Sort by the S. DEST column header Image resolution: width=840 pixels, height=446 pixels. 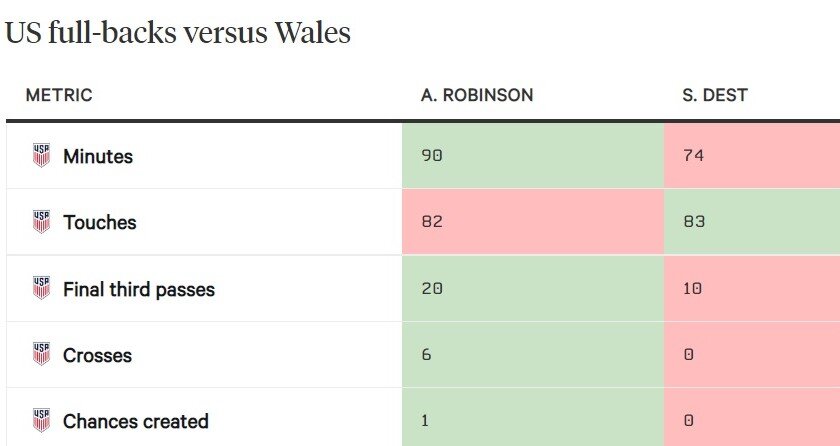(x=715, y=96)
